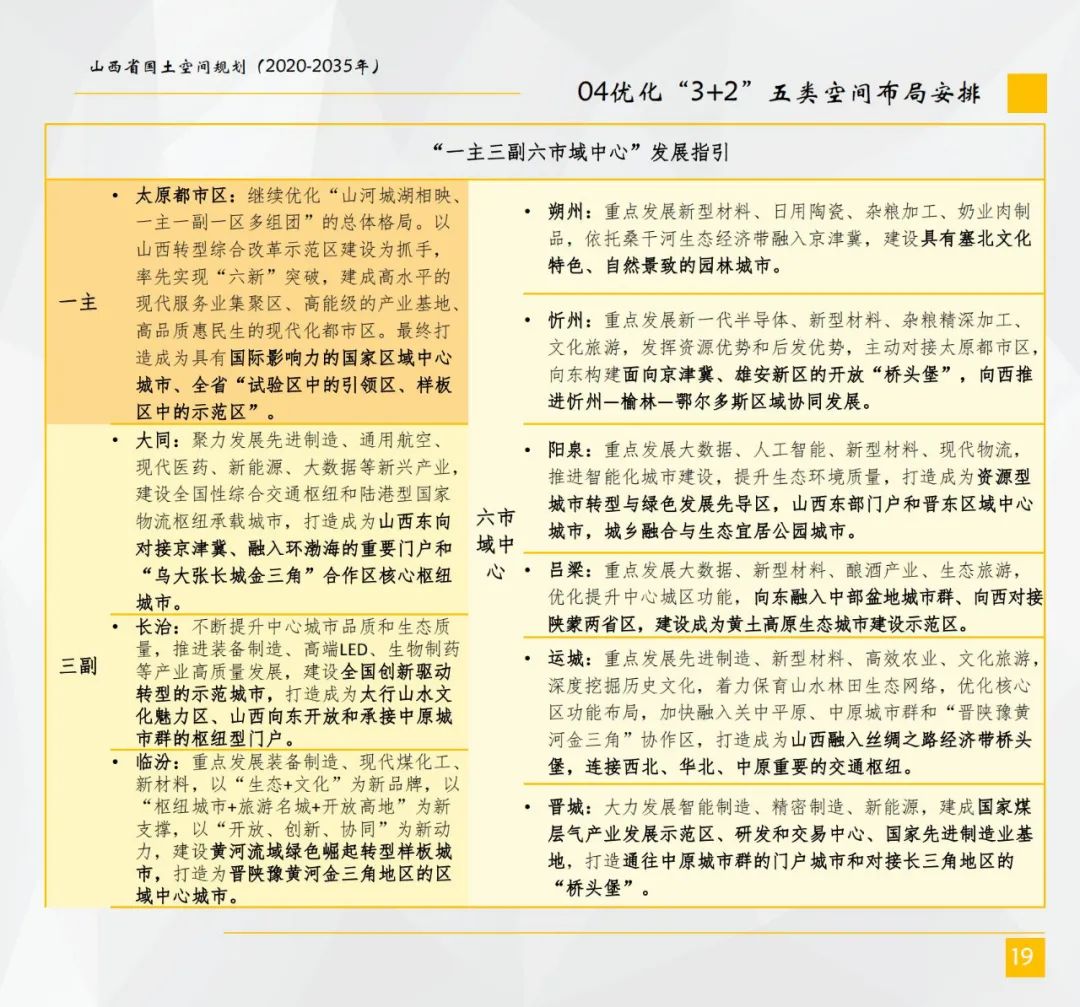This screenshot has width=1080, height=1007.
Task: Click the '吕梁' entry heading
Action: [566, 570]
